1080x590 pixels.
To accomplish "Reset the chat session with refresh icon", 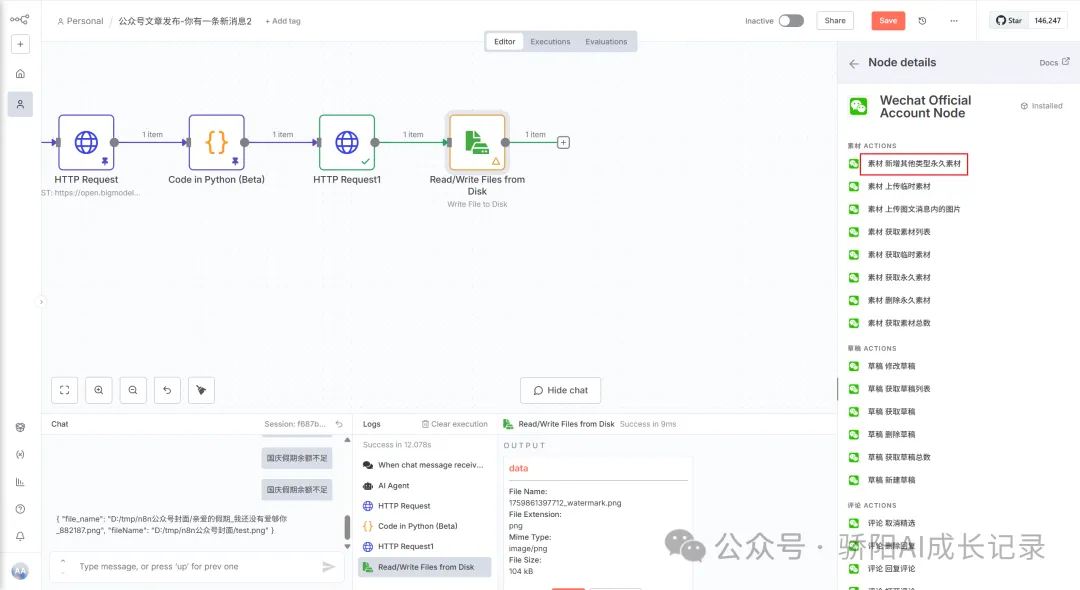I will tap(339, 424).
